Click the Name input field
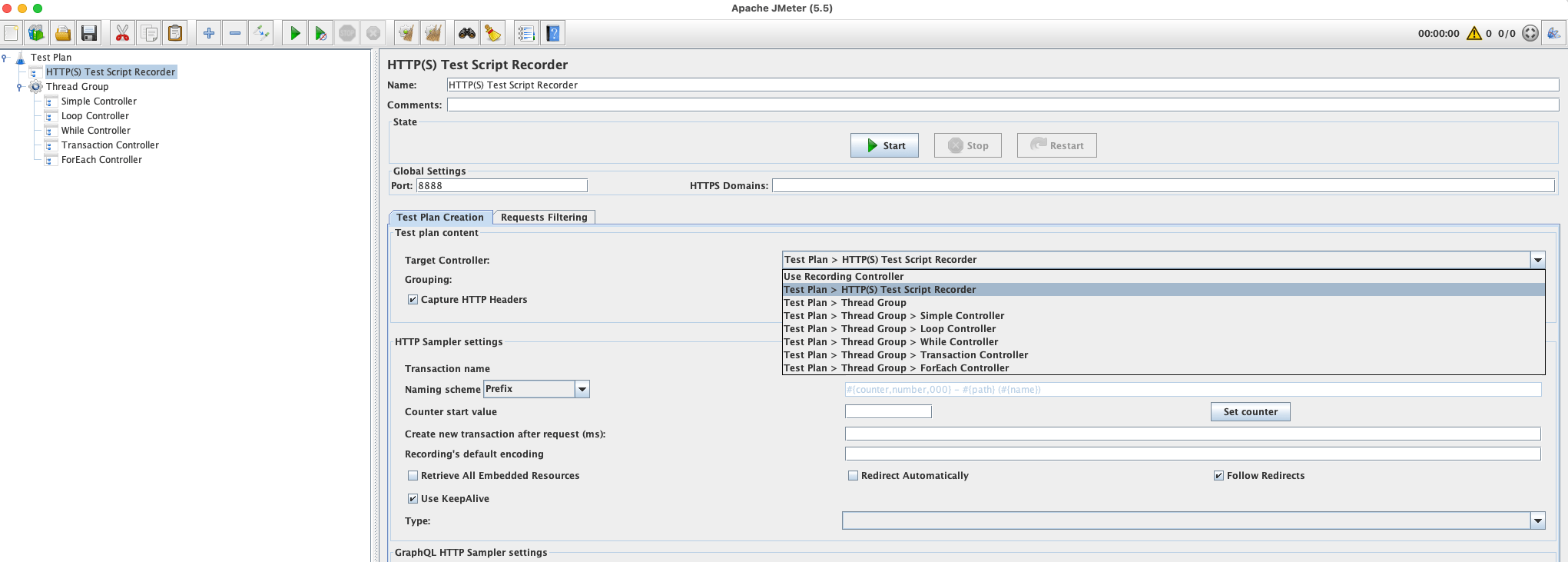 point(1003,85)
